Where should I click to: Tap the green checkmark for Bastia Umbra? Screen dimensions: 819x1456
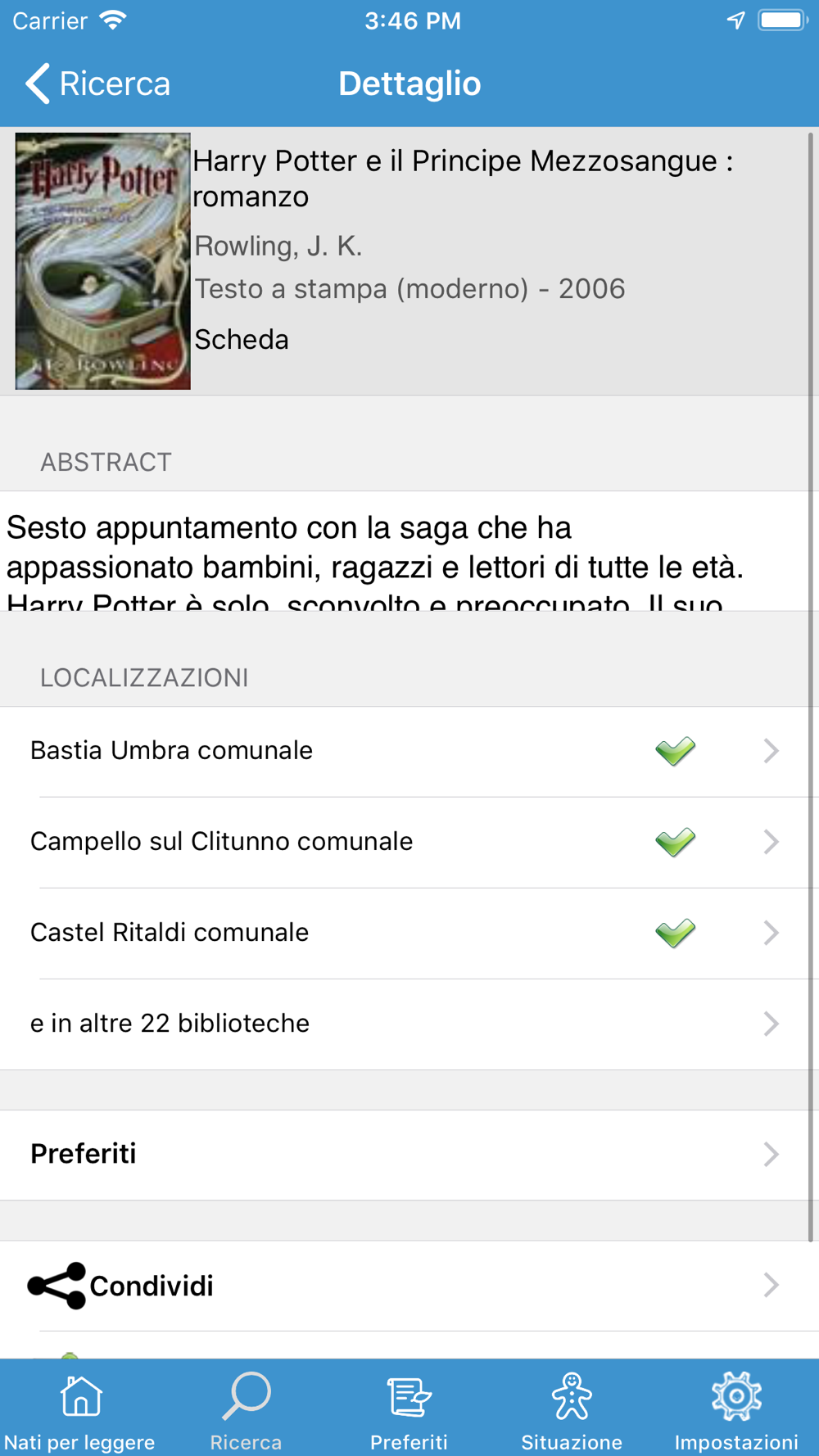(676, 751)
